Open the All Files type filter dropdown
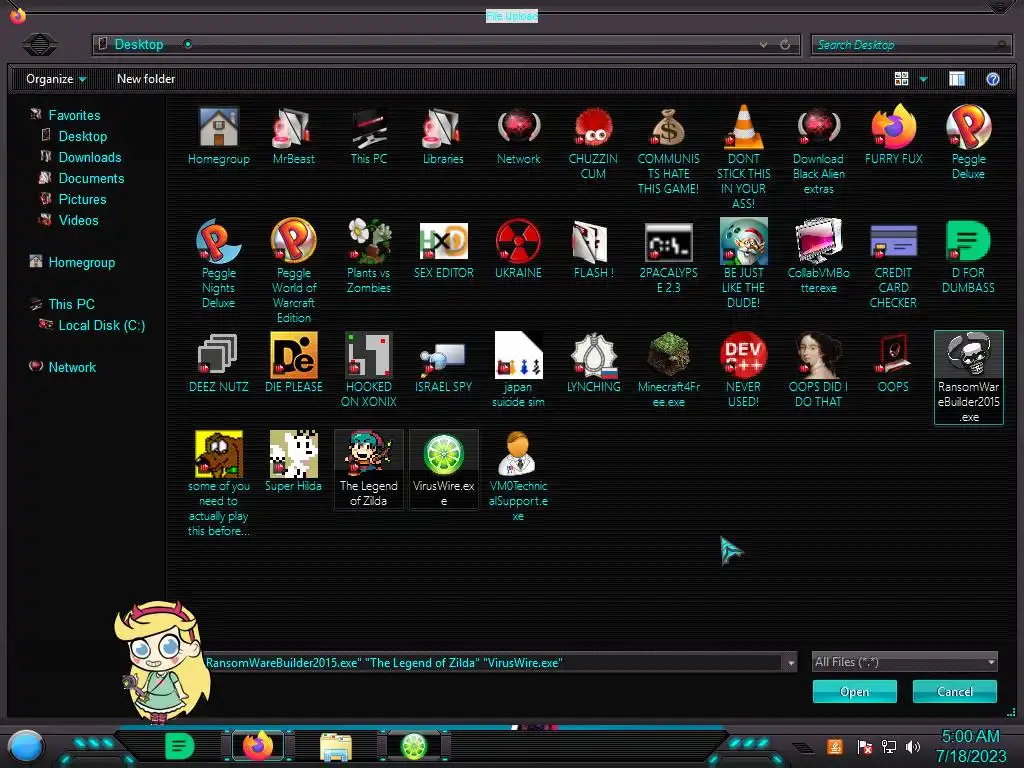Screen dimensions: 1024x768 point(904,662)
